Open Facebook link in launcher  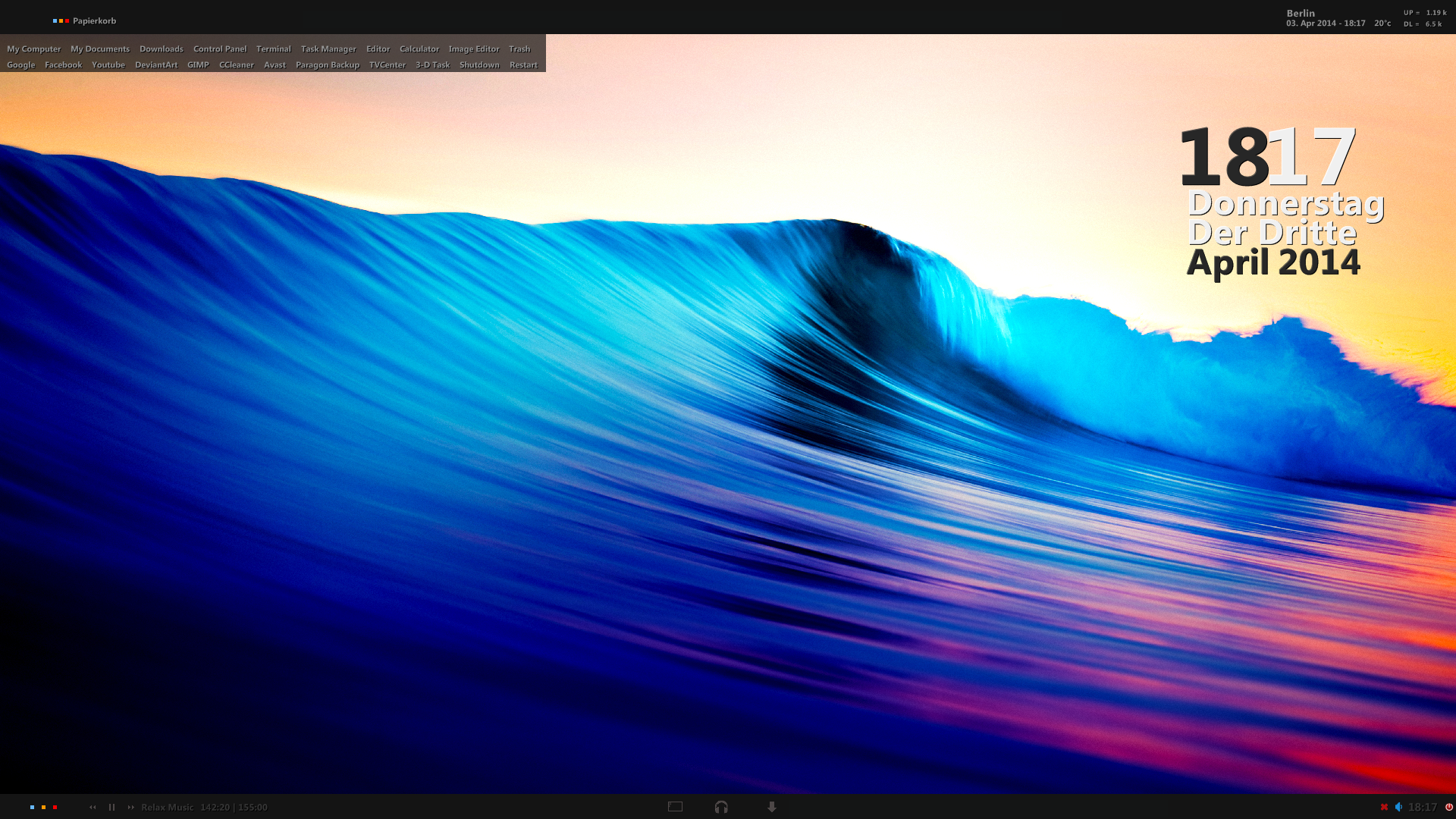64,64
